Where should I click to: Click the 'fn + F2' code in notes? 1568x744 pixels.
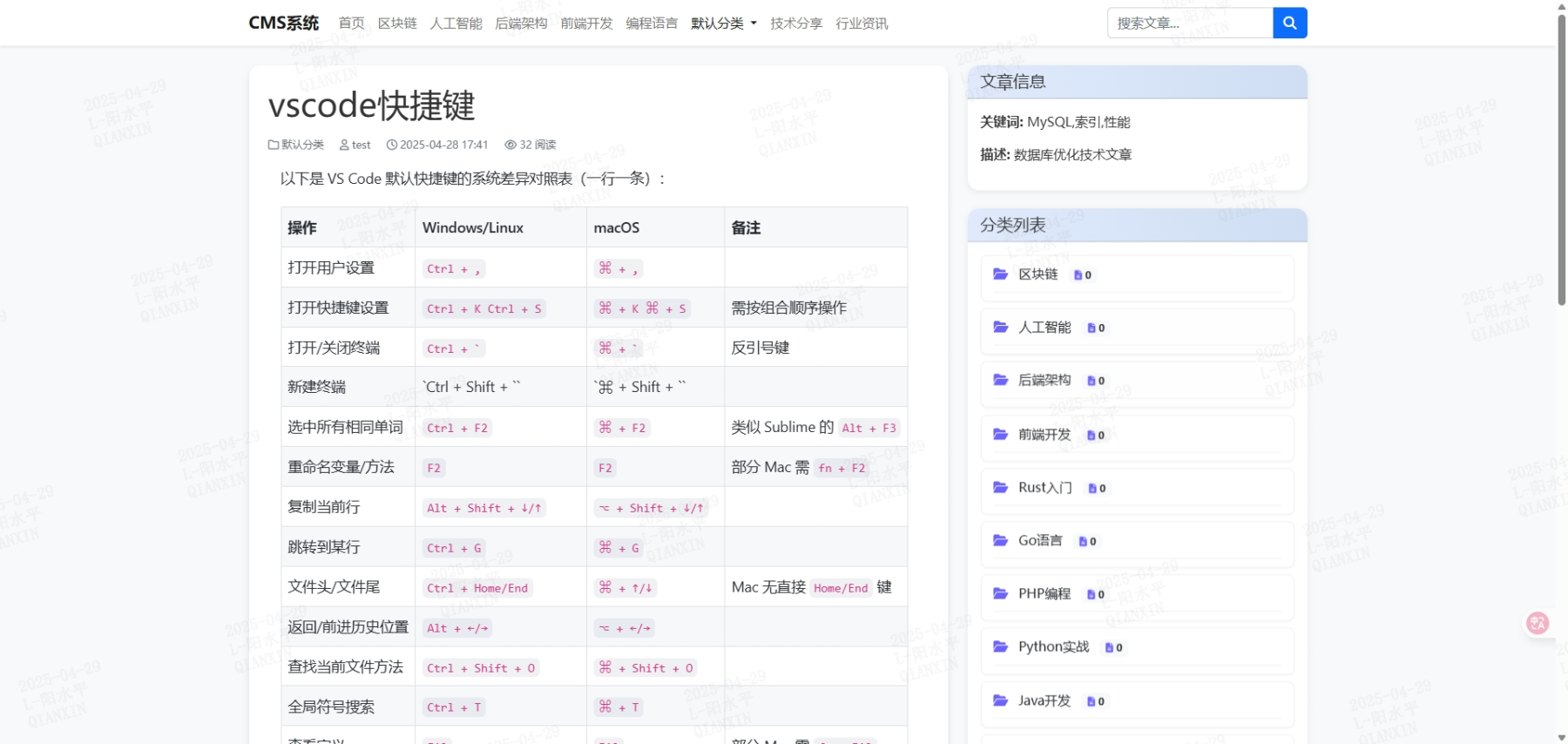841,468
